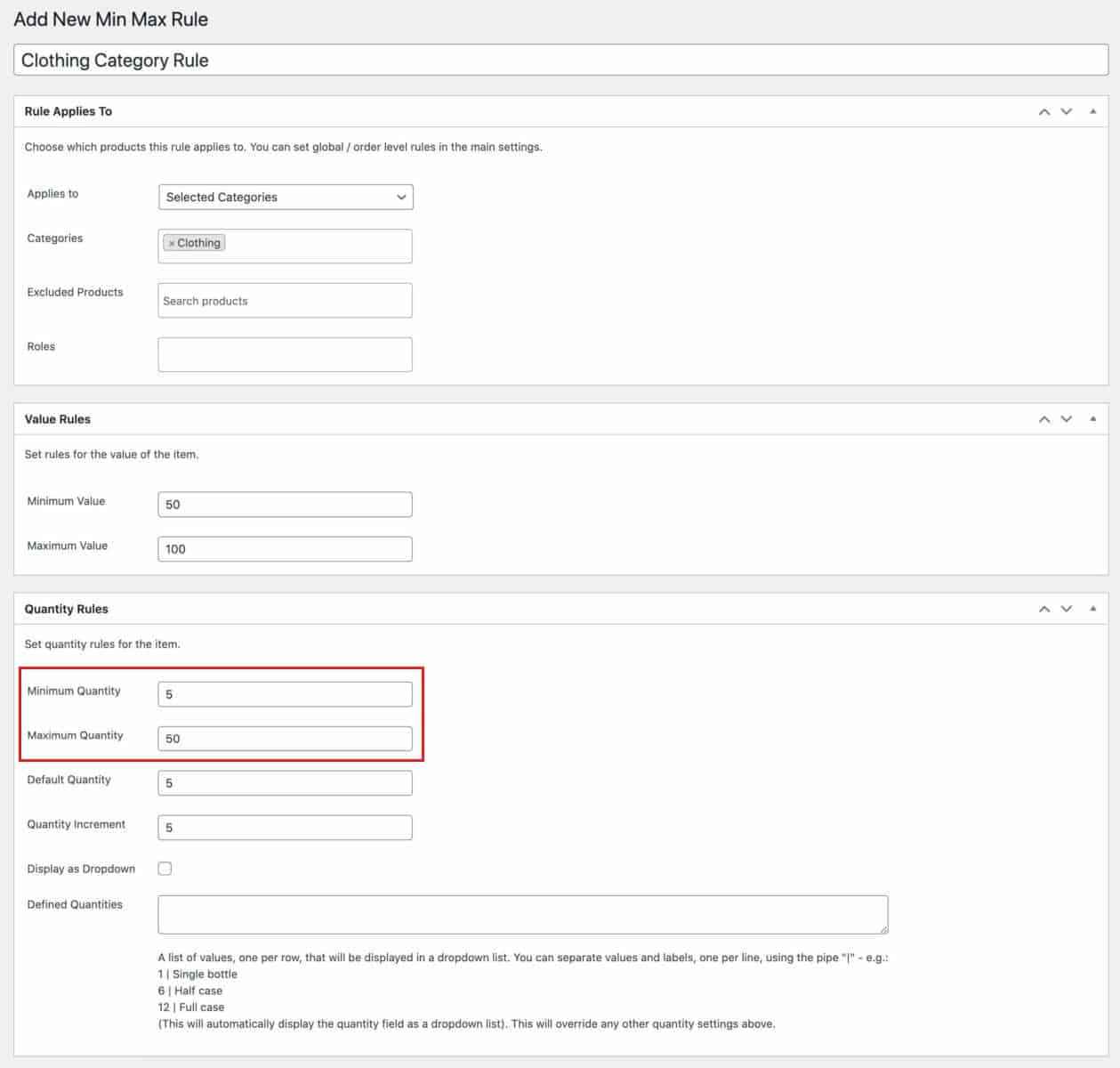
Task: Click the Defined Quantities label
Action: [x=75, y=904]
